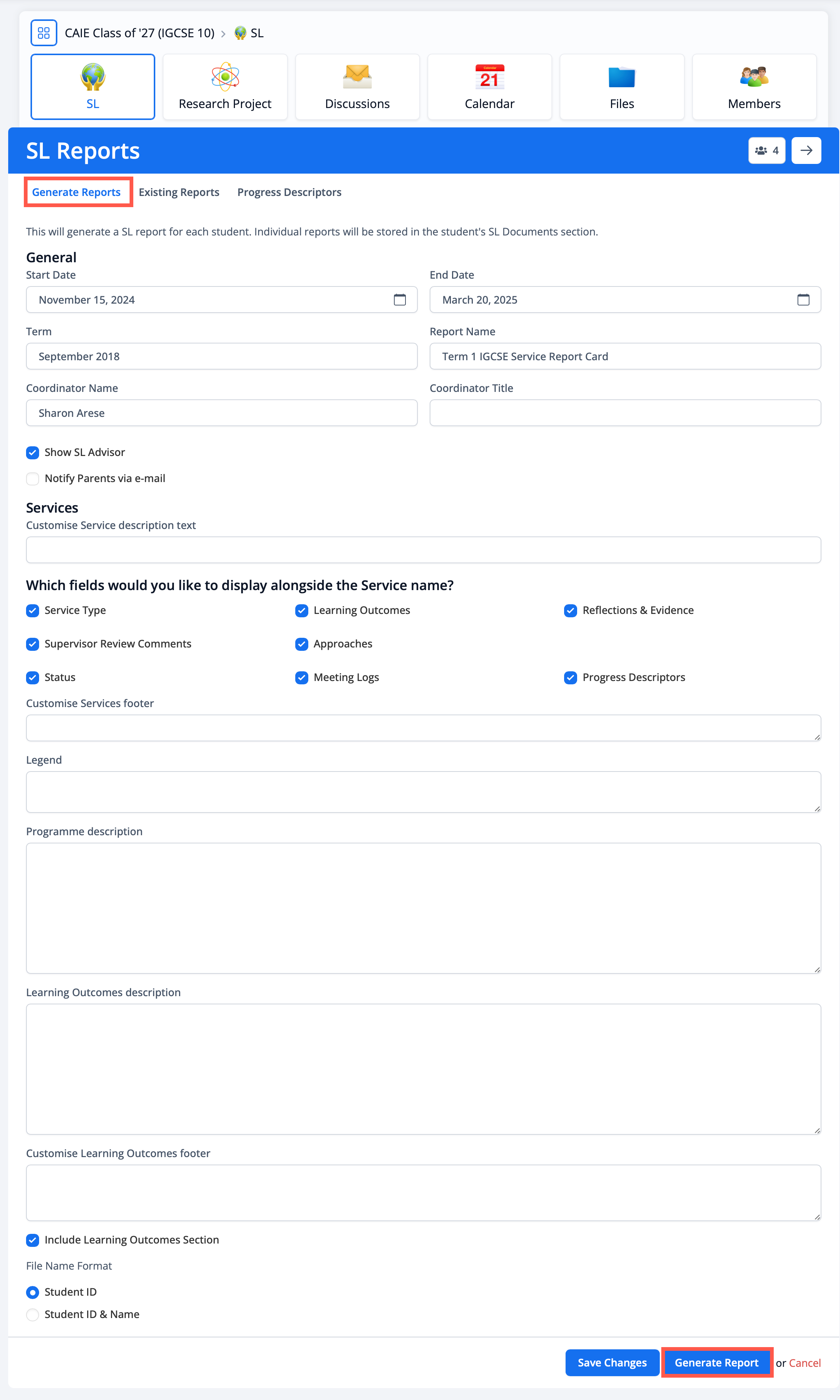Uncheck Show SL Advisor
The width and height of the screenshot is (840, 1400).
pyautogui.click(x=33, y=453)
